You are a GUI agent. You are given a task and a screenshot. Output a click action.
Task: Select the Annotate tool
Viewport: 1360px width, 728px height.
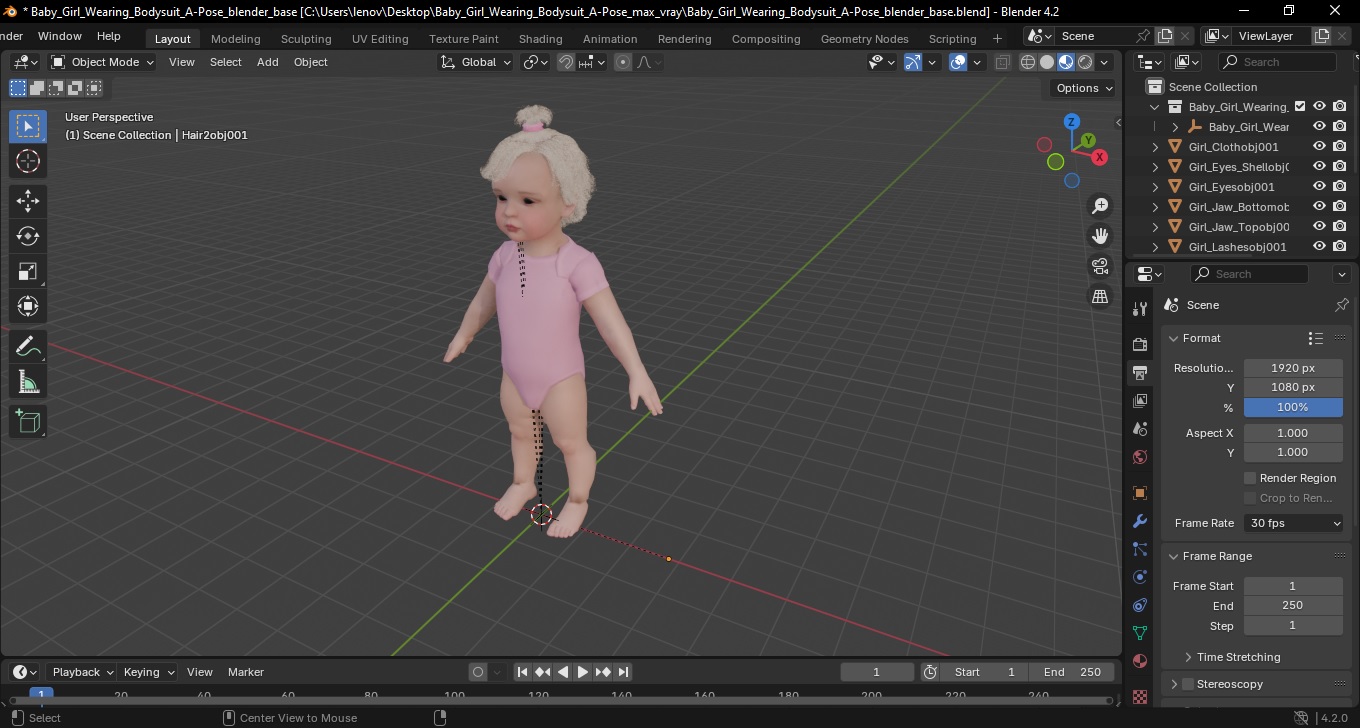point(28,347)
